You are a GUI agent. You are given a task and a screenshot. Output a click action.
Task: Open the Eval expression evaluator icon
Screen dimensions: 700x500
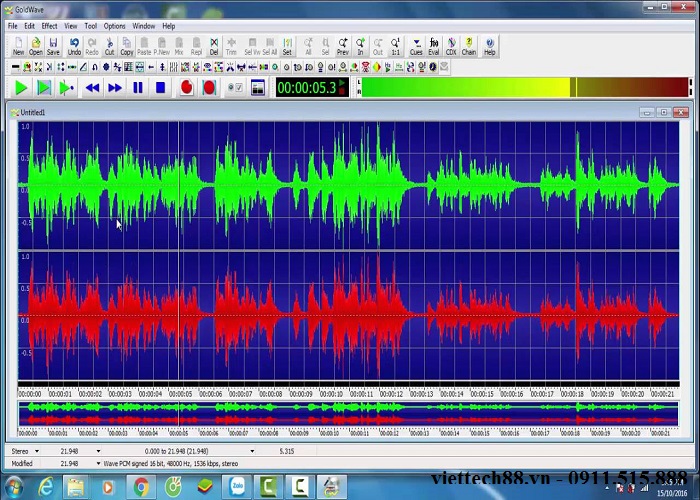pos(434,46)
